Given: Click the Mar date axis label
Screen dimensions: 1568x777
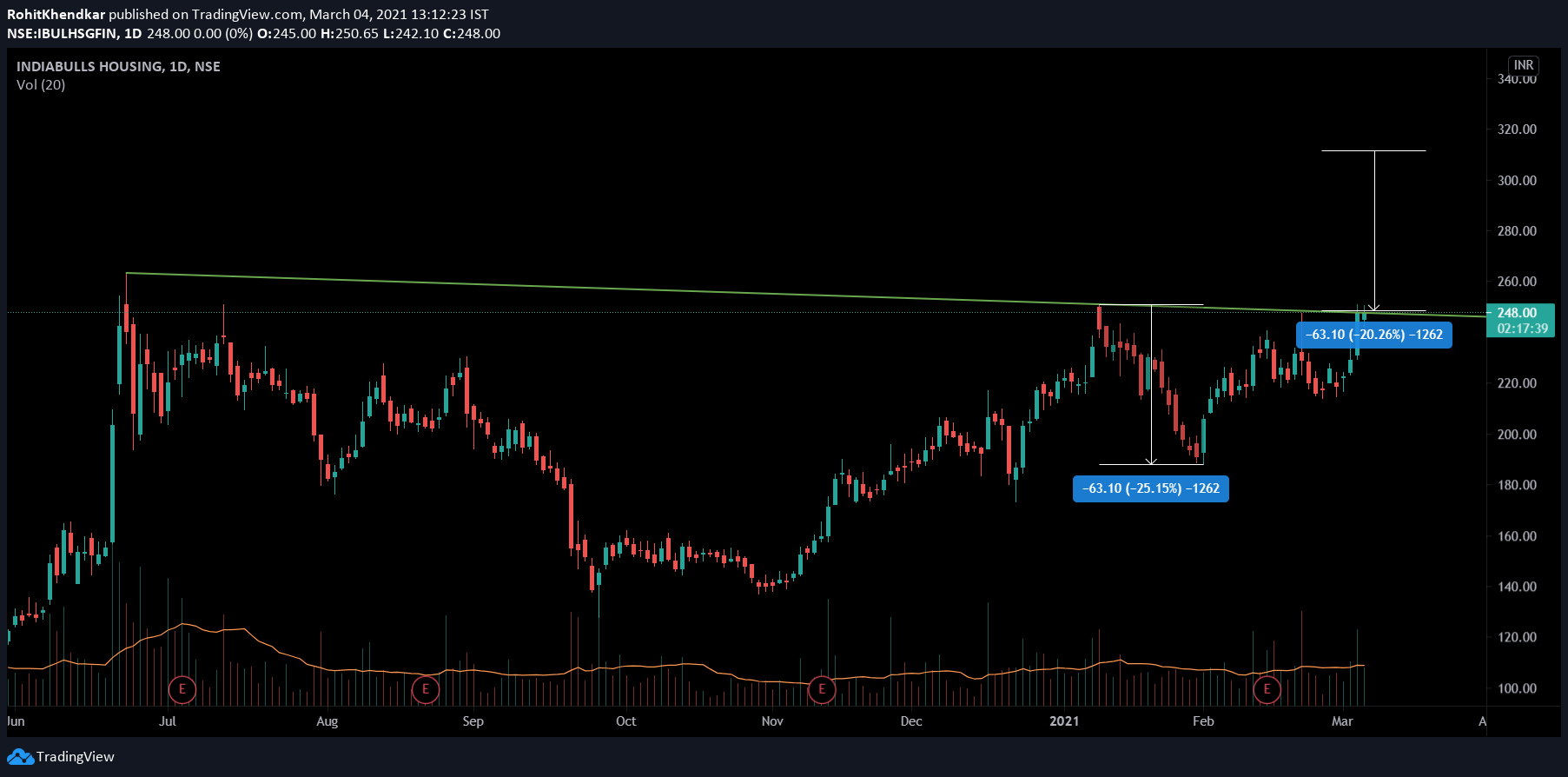Looking at the screenshot, I should coord(1342,721).
